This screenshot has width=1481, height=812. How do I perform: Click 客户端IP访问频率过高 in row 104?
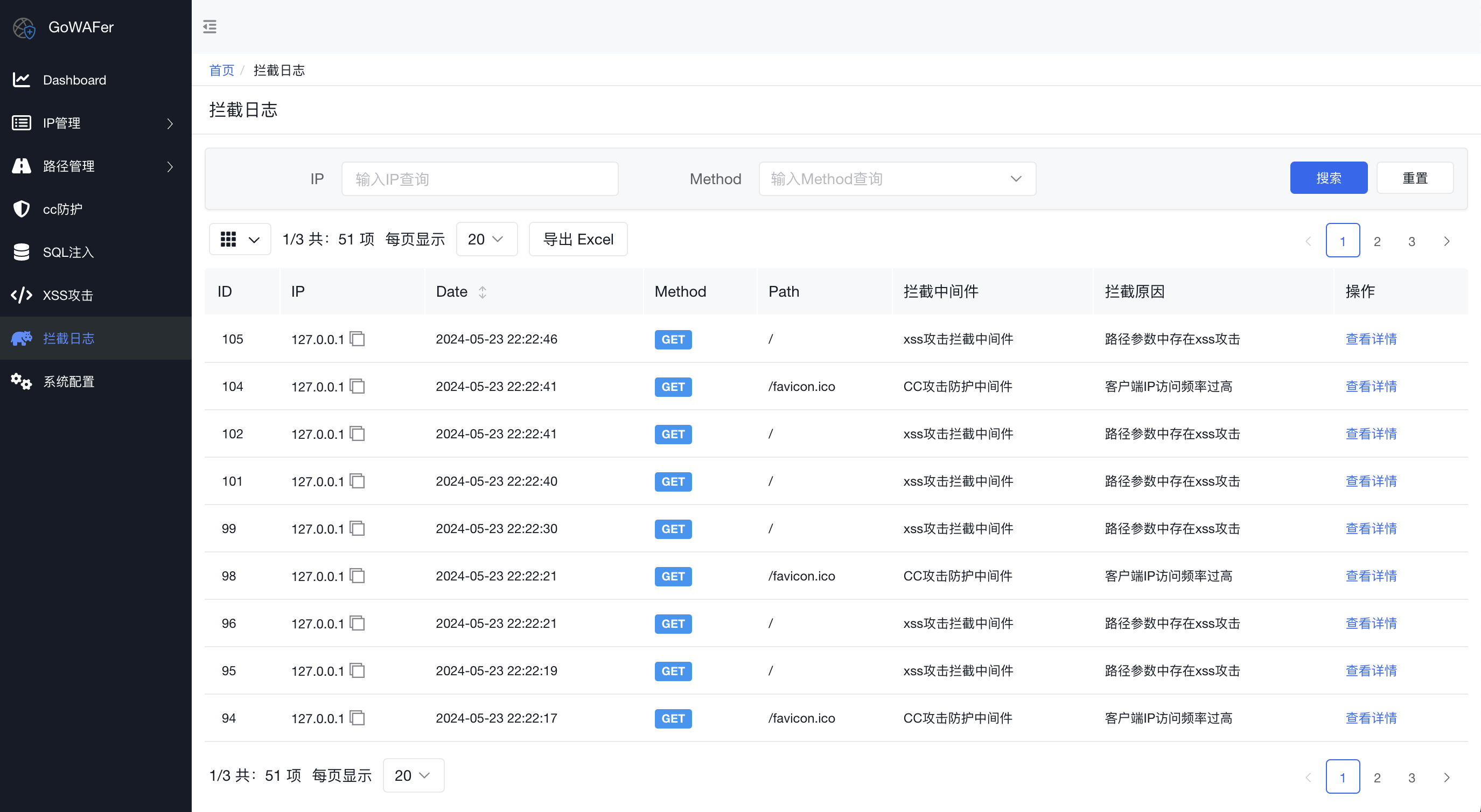pos(1168,386)
